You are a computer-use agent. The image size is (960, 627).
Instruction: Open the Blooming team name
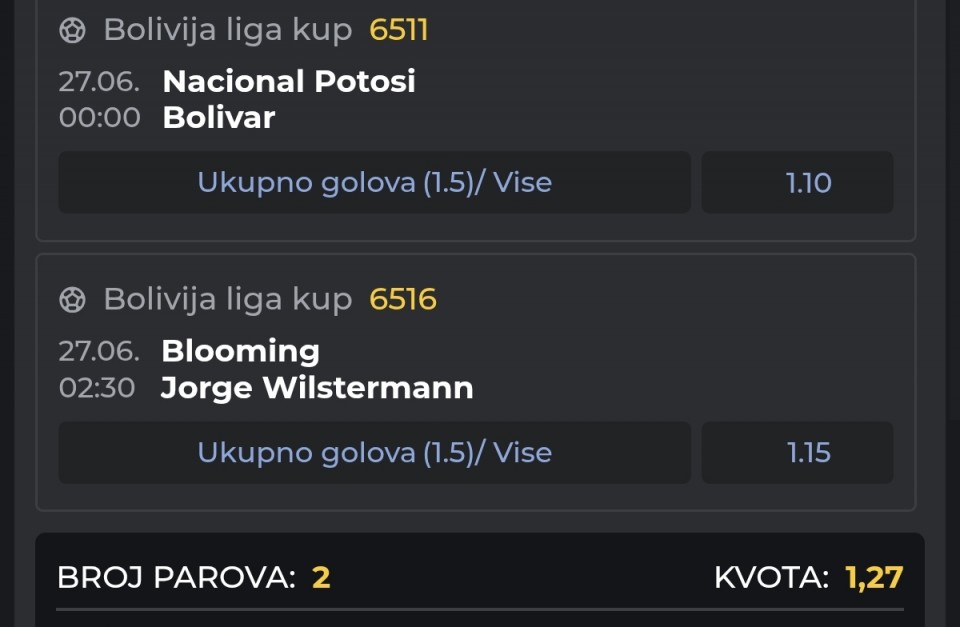click(x=241, y=351)
